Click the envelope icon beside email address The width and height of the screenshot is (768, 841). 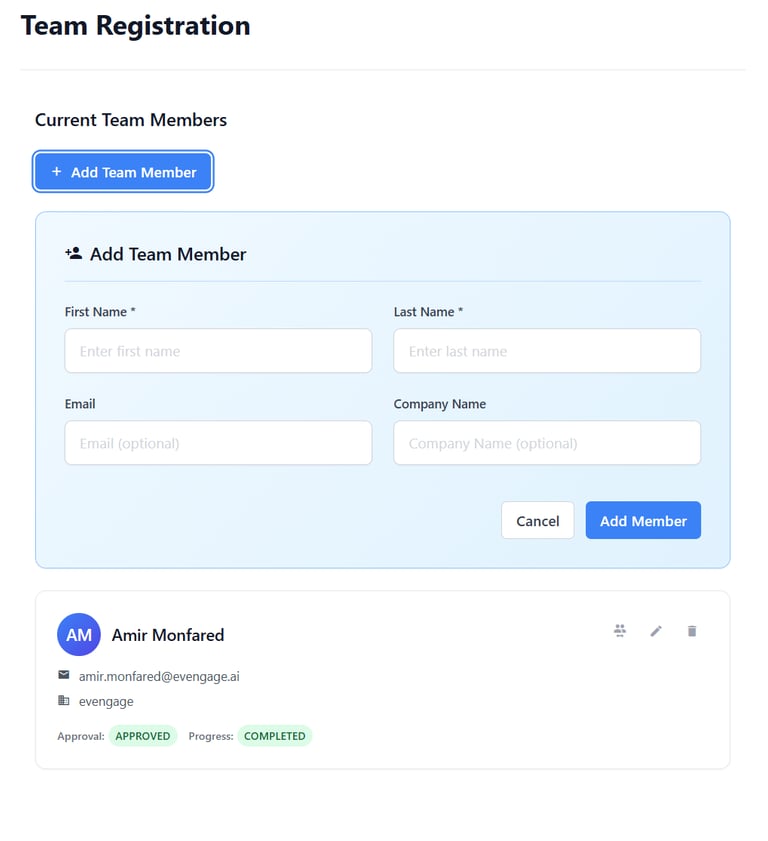coord(64,675)
